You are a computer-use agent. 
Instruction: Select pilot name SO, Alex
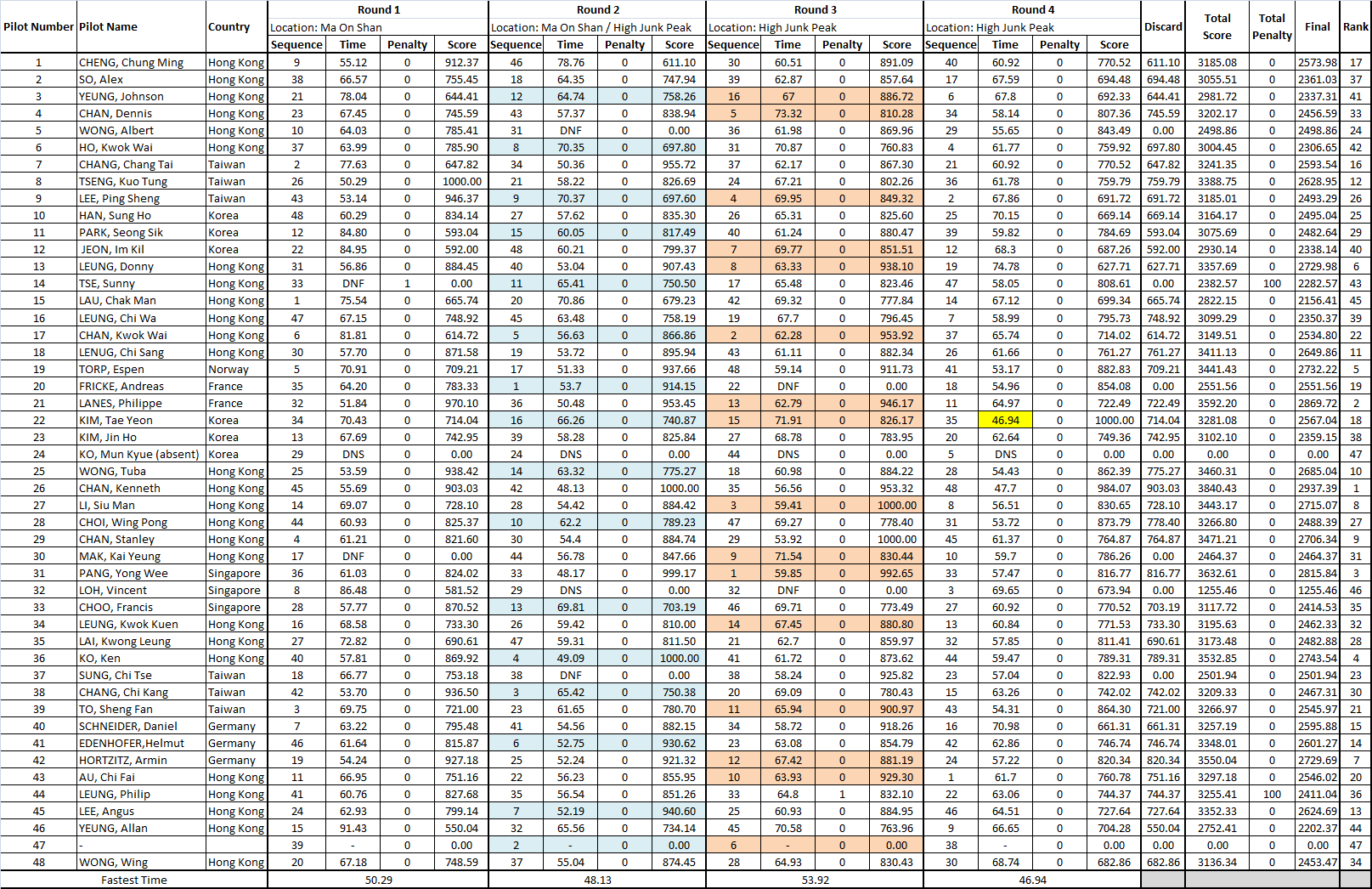101,80
